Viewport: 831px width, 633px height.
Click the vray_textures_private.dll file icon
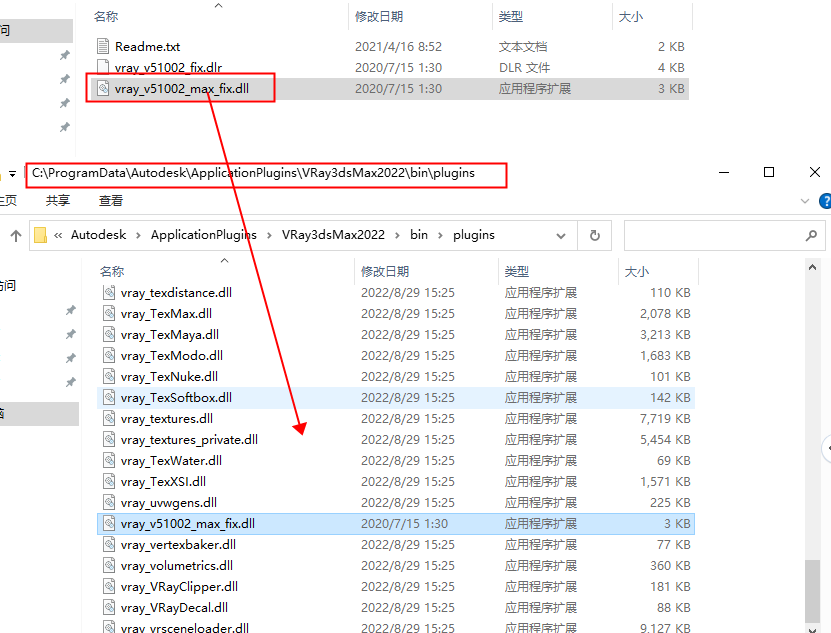(109, 439)
